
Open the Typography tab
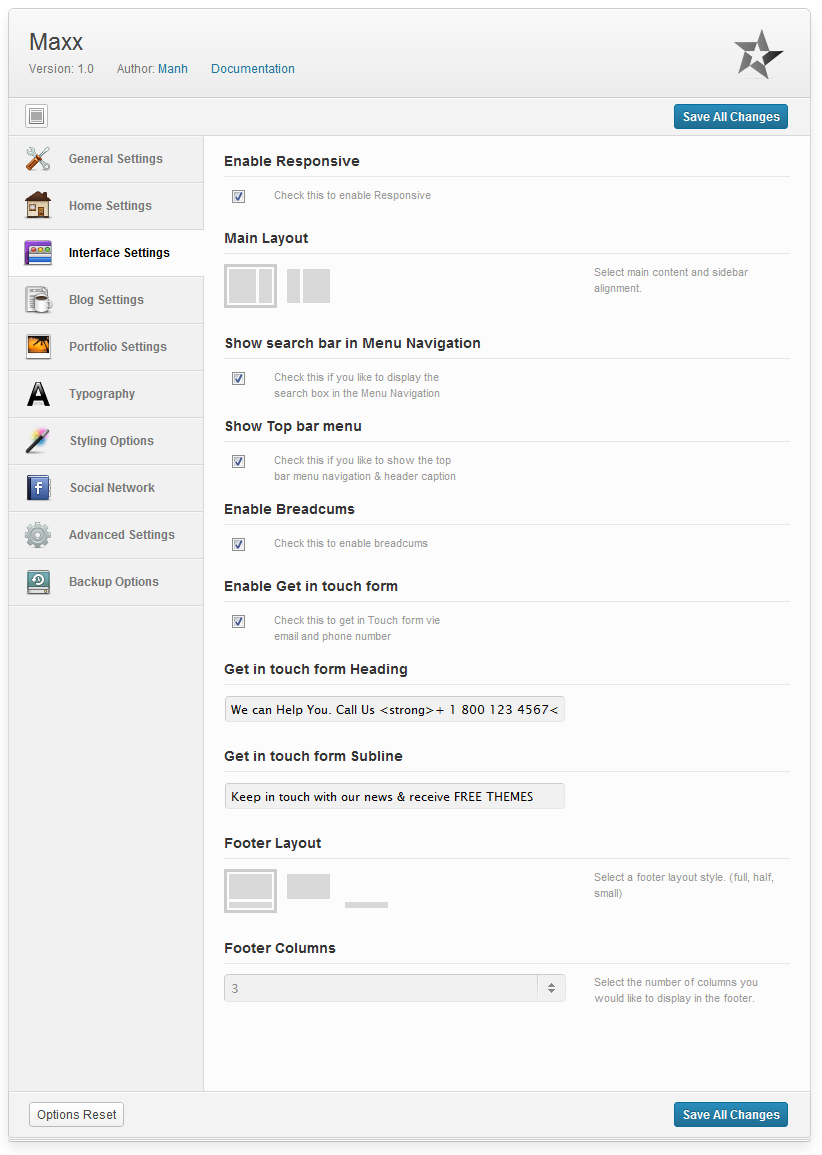[x=106, y=394]
